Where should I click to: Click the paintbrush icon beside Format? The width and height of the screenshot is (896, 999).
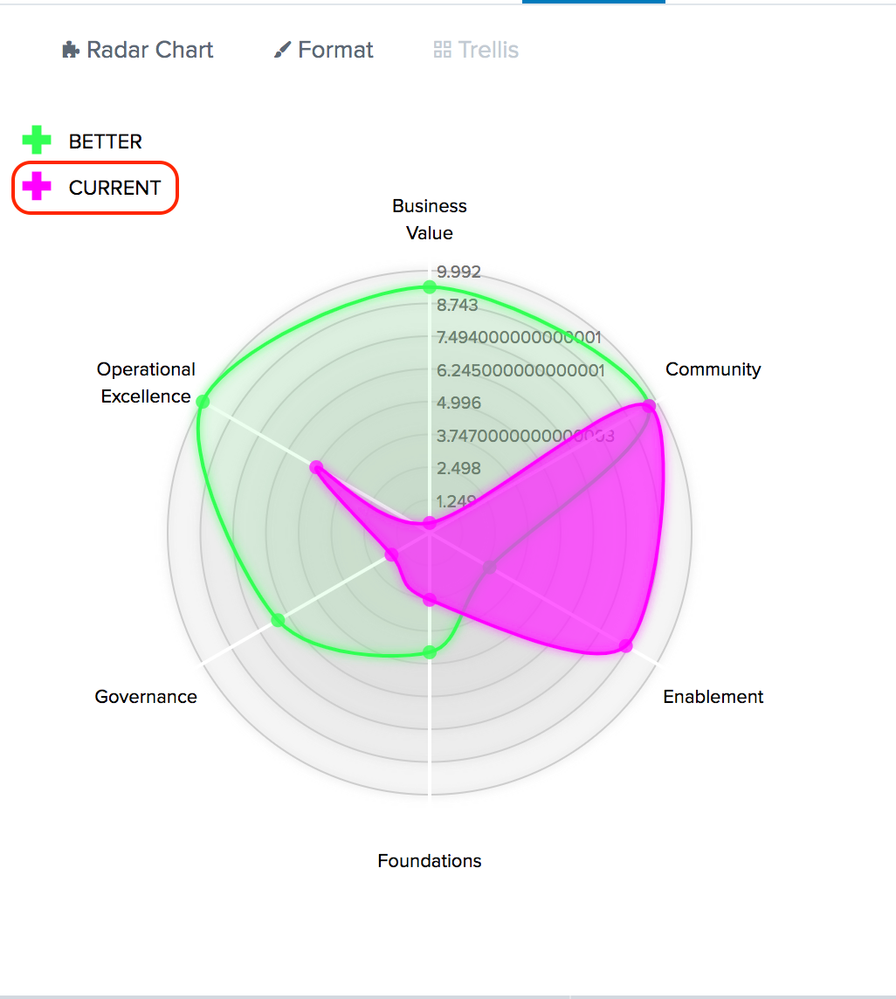click(282, 50)
